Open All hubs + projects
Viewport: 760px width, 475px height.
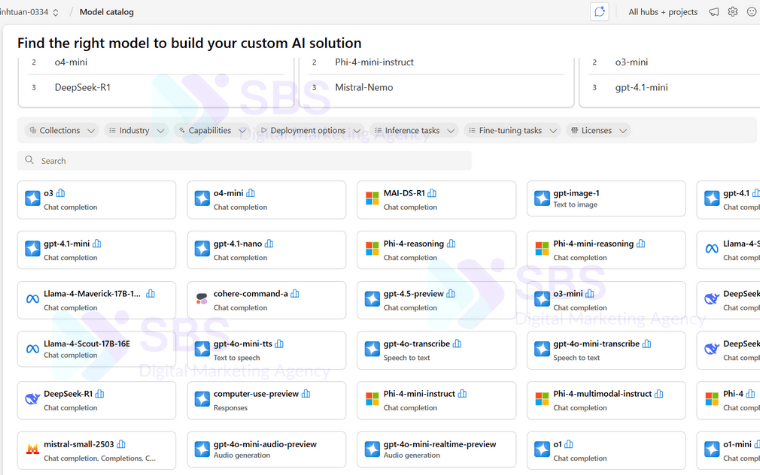click(x=663, y=12)
